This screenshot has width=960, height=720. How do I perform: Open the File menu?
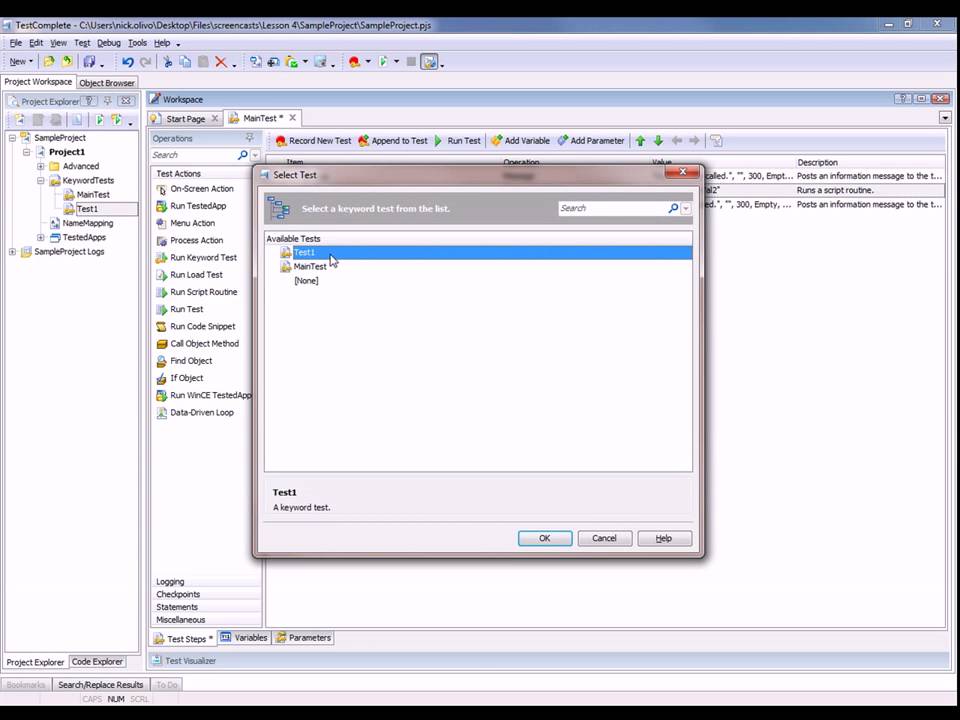15,43
